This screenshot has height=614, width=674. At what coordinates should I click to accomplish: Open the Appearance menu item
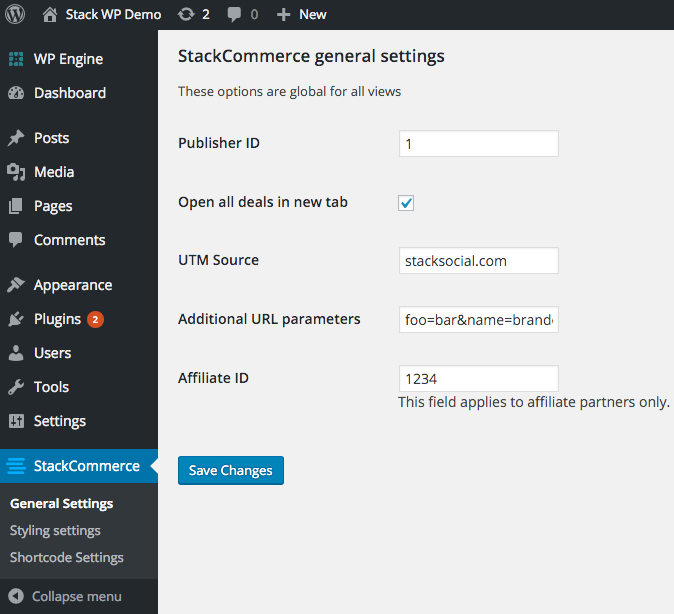(73, 286)
